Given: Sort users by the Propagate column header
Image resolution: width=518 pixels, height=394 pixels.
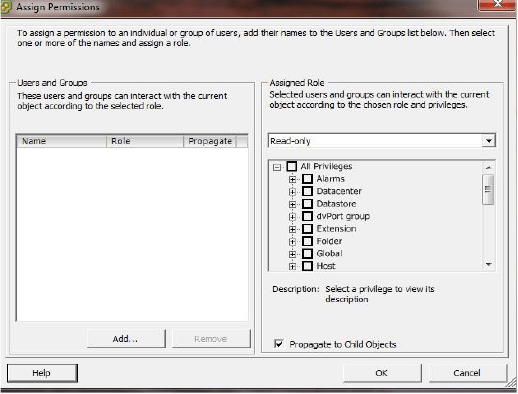Looking at the screenshot, I should click(x=210, y=141).
